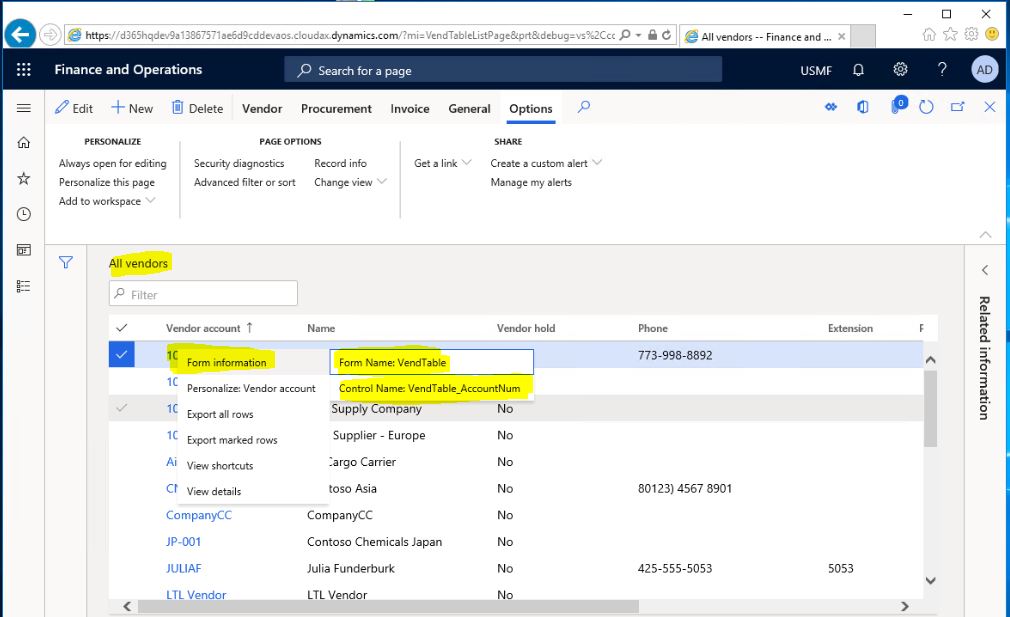
Task: Switch to the Invoice tab
Action: (410, 108)
